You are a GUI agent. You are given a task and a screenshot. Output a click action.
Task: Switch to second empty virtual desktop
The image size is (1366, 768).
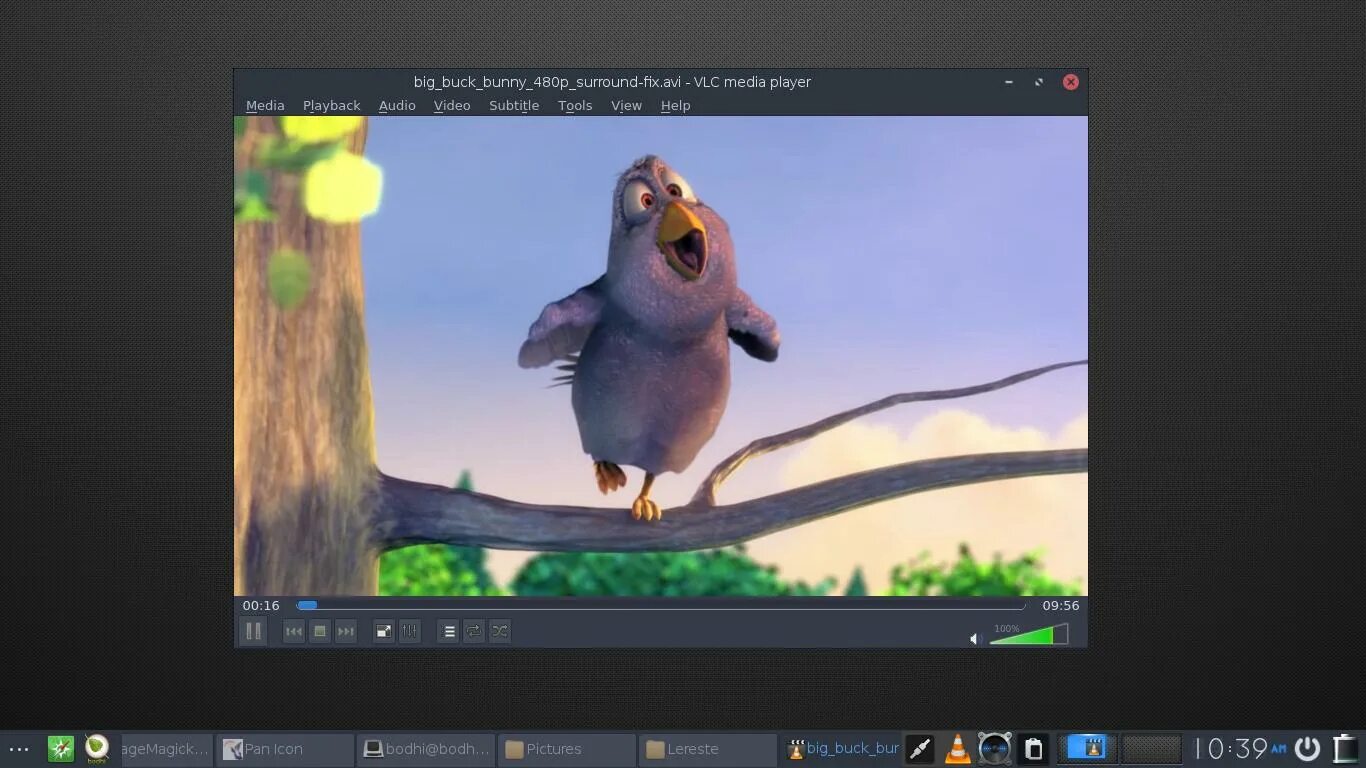(x=1151, y=748)
